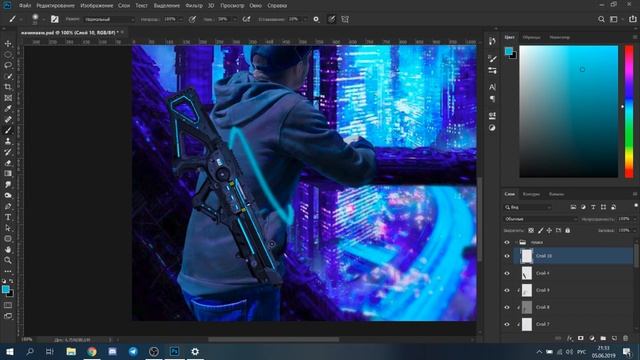Select the Type tool
This screenshot has height=360, width=640.
click(8, 217)
